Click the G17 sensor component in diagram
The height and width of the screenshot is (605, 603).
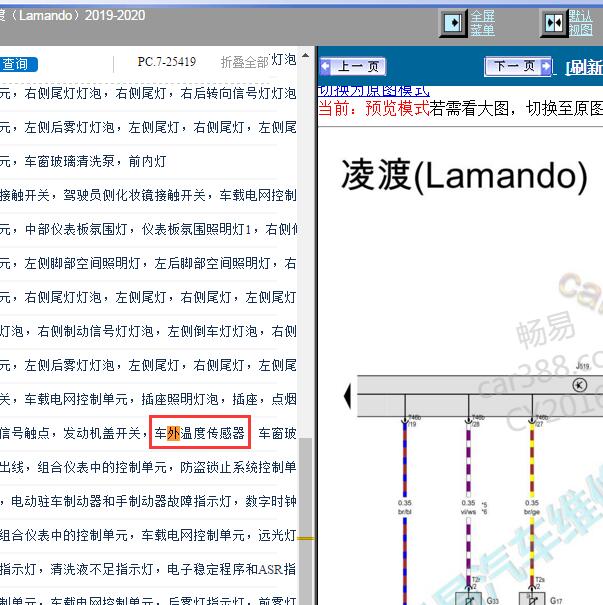click(x=532, y=599)
